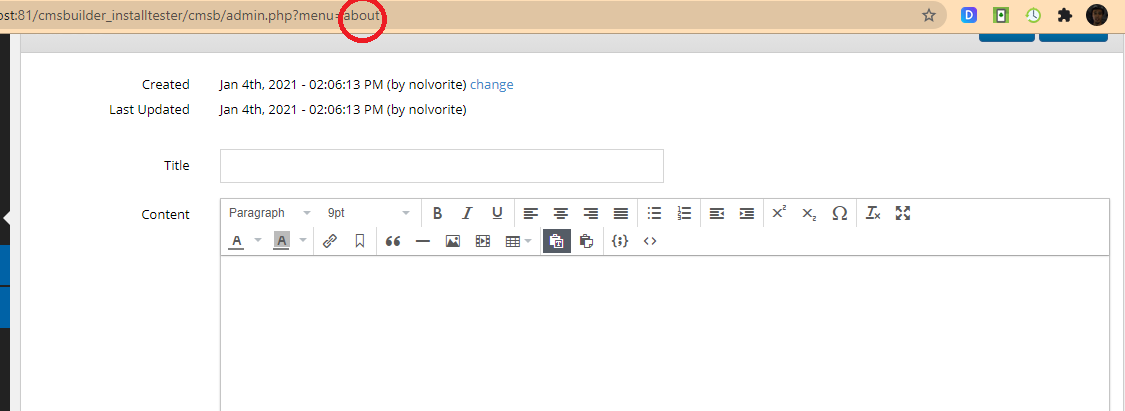Screen dimensions: 1125x411
Task: Open the Paragraph format dropdown
Action: tap(269, 213)
